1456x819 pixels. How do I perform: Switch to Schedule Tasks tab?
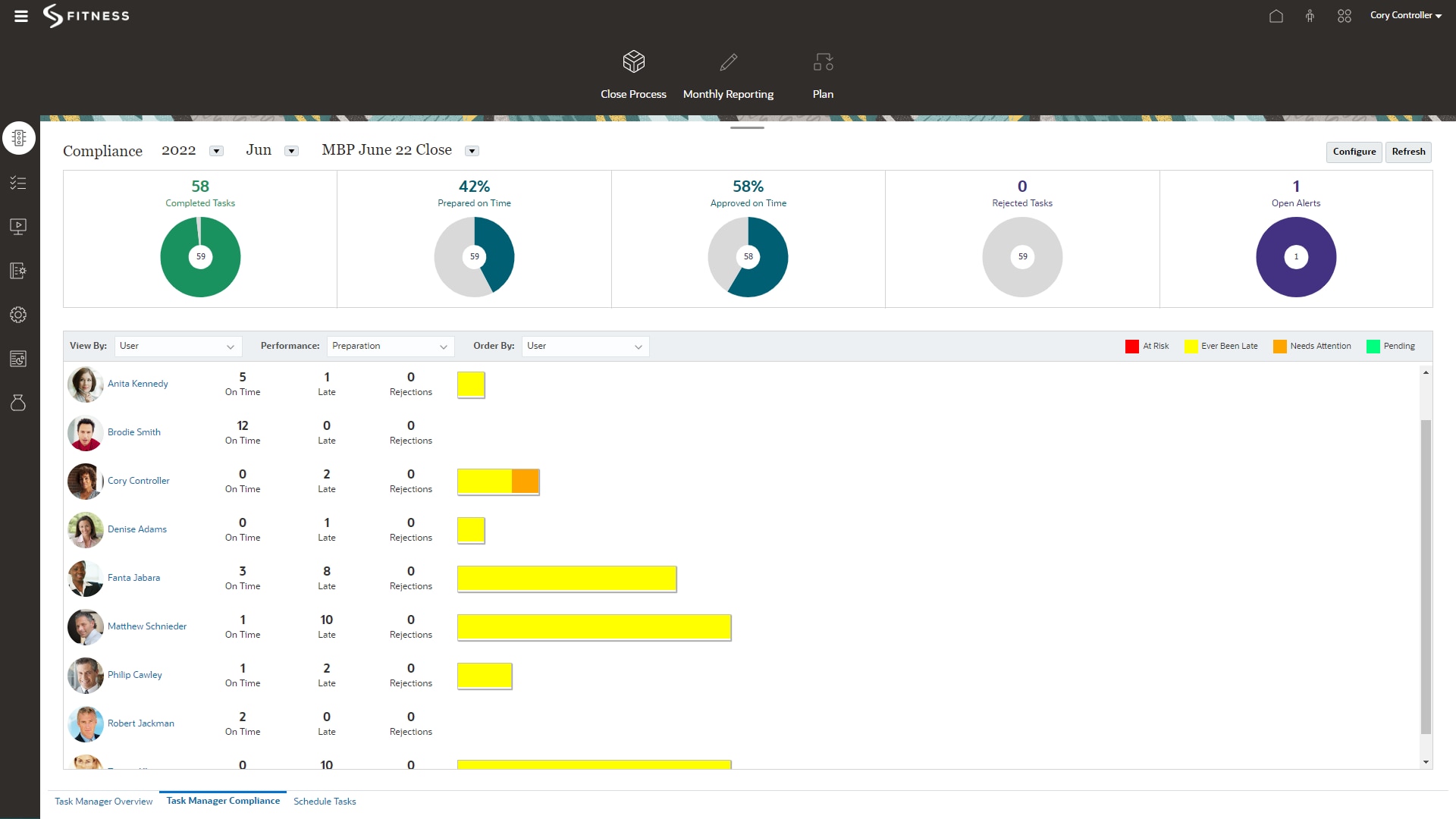click(x=325, y=802)
